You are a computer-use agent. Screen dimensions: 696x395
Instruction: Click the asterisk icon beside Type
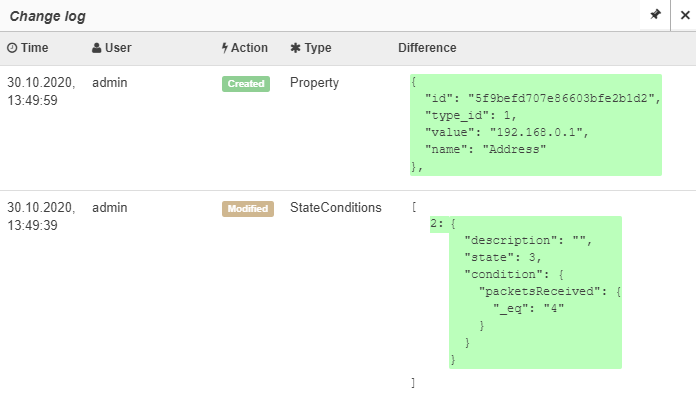[x=295, y=48]
